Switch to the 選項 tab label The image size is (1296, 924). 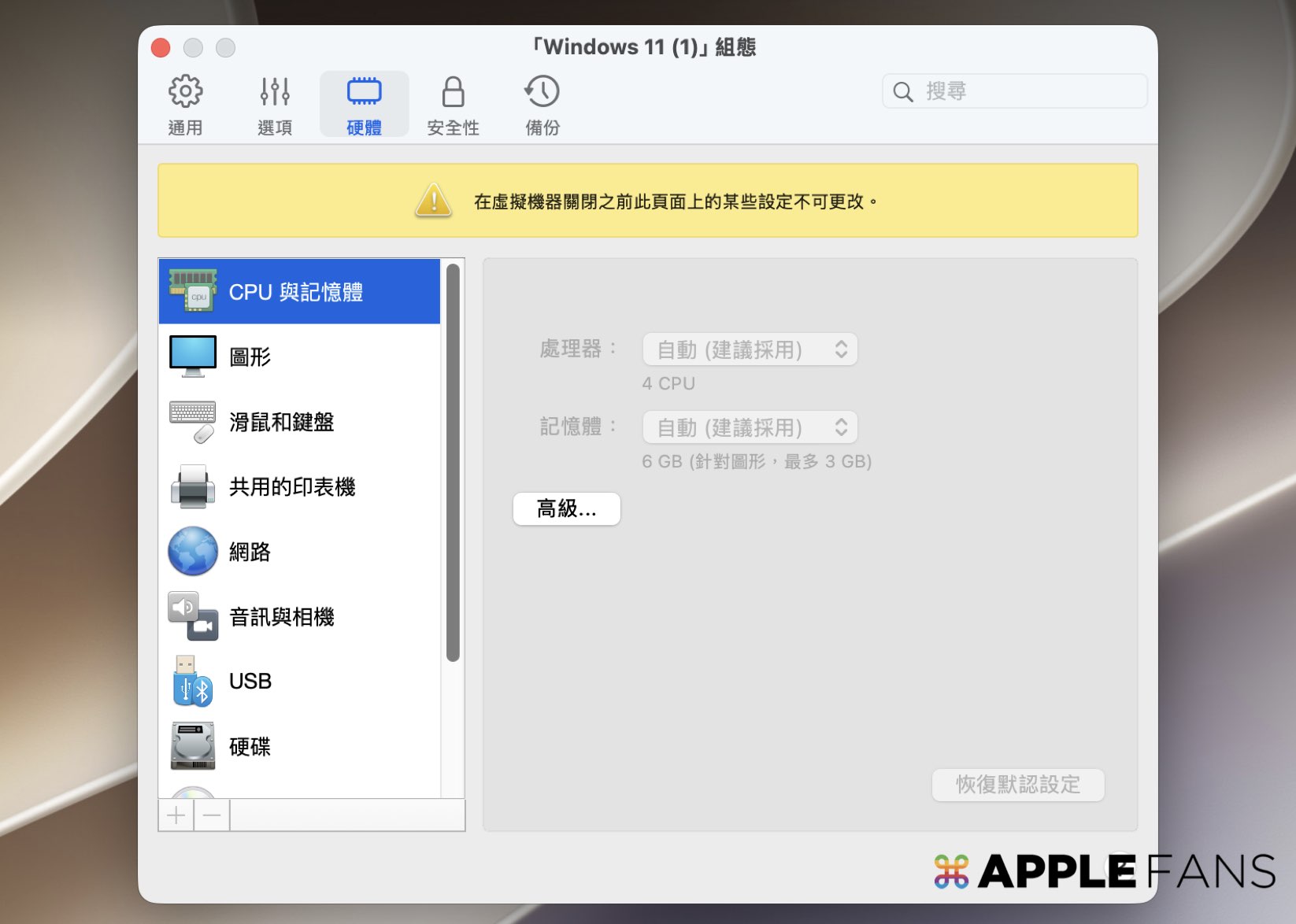coord(275,128)
